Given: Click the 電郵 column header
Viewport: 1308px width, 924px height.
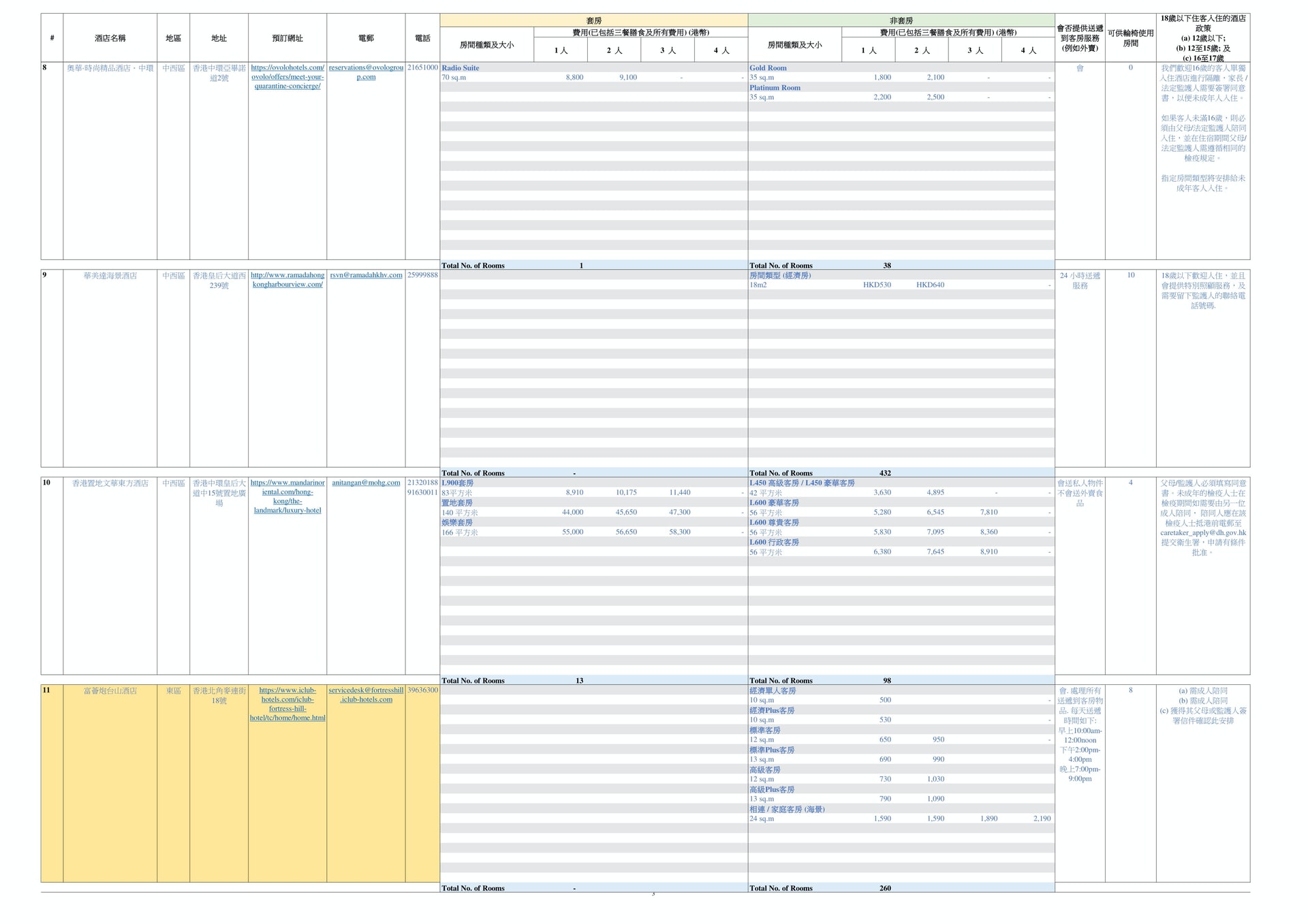Looking at the screenshot, I should point(366,38).
